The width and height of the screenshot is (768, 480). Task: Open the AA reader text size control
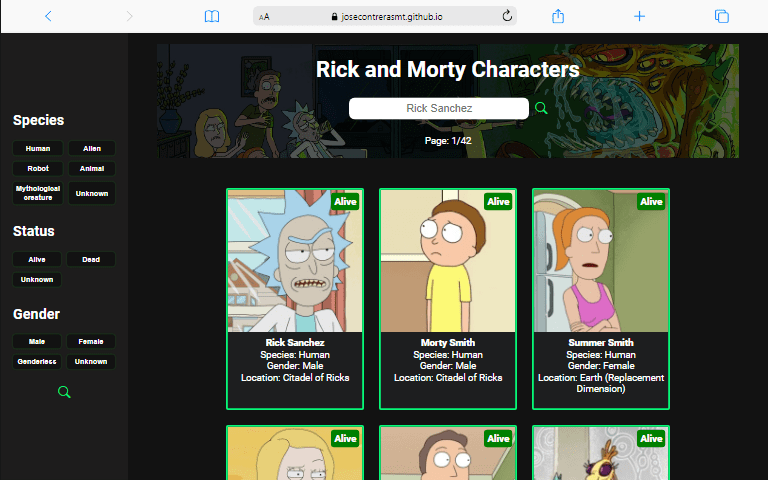pos(264,17)
